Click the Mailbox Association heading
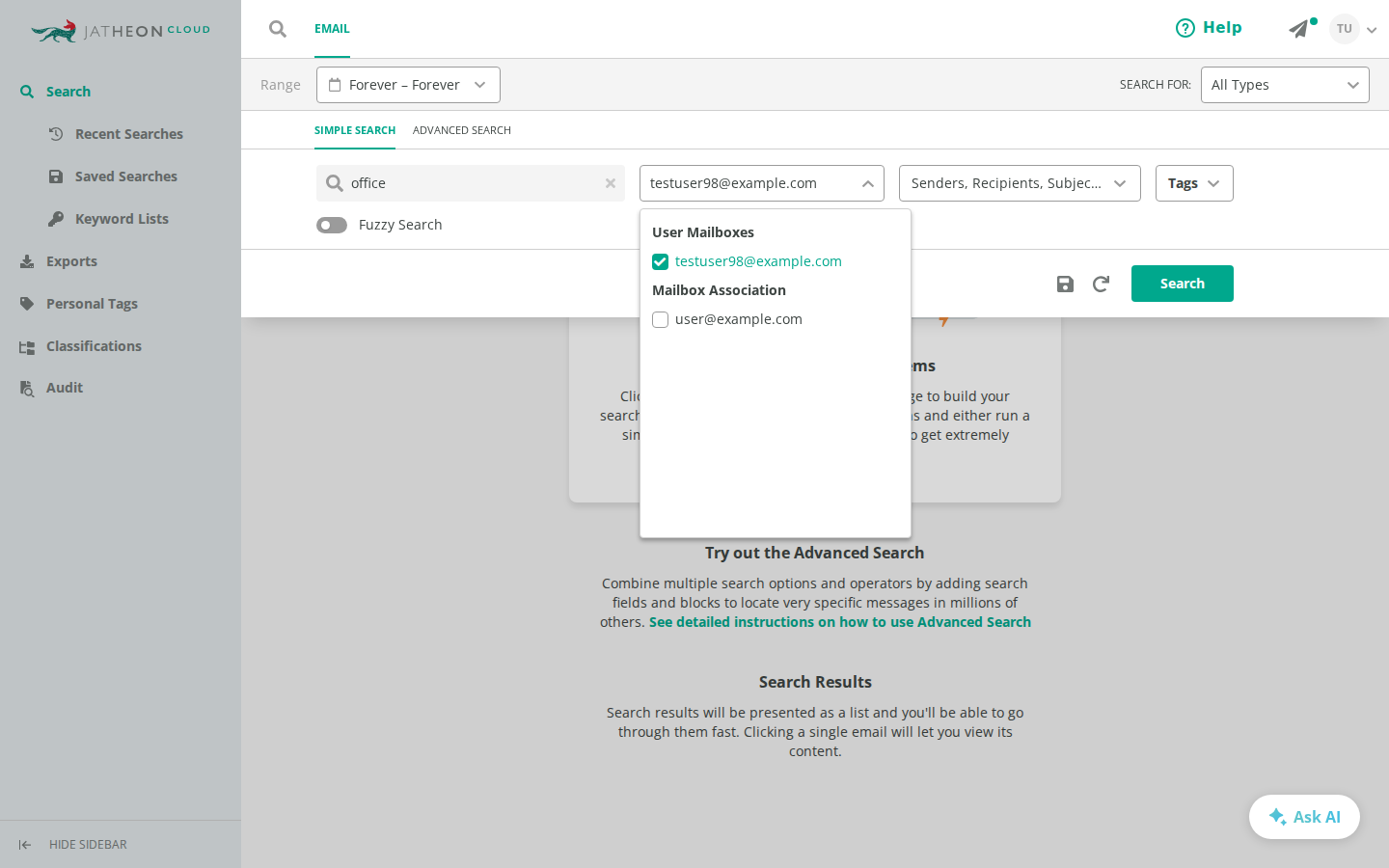 tap(719, 290)
